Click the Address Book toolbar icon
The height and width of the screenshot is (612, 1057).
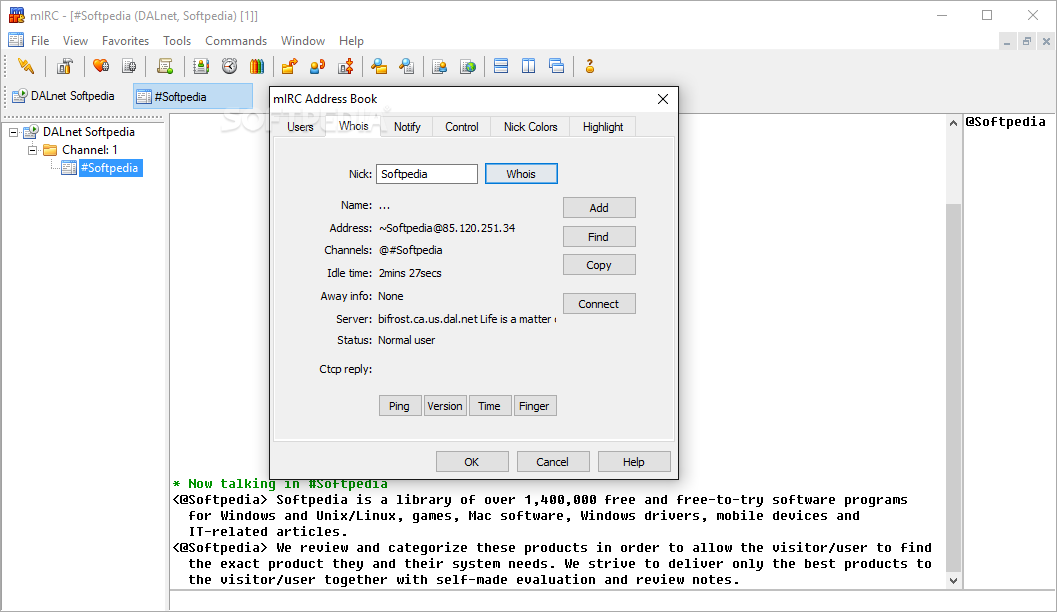tap(201, 66)
